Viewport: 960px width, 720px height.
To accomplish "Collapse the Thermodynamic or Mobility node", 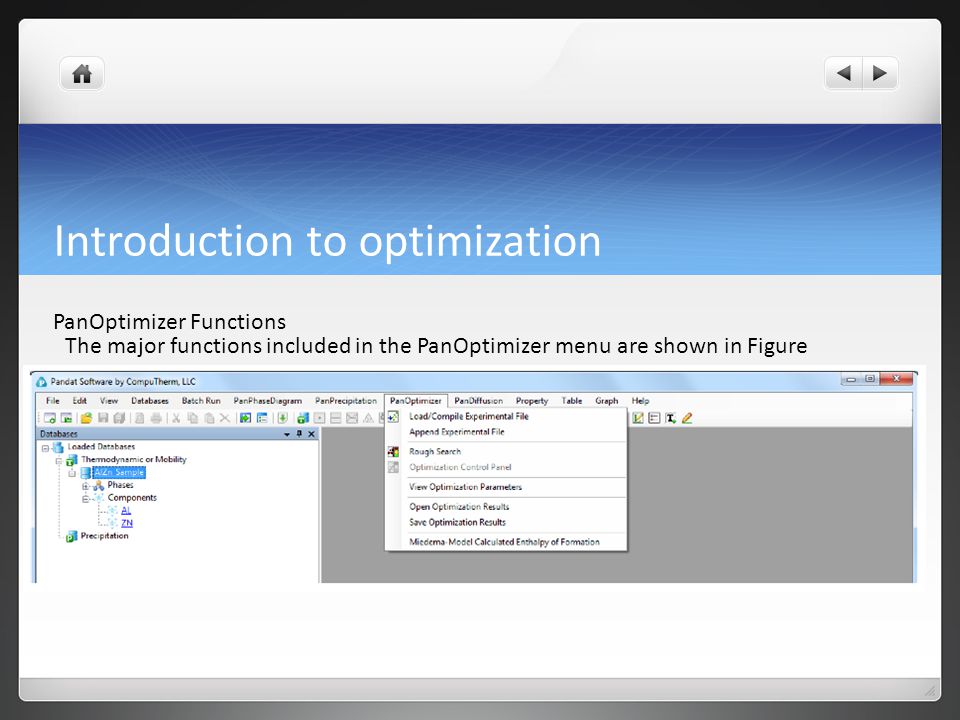I will point(59,460).
